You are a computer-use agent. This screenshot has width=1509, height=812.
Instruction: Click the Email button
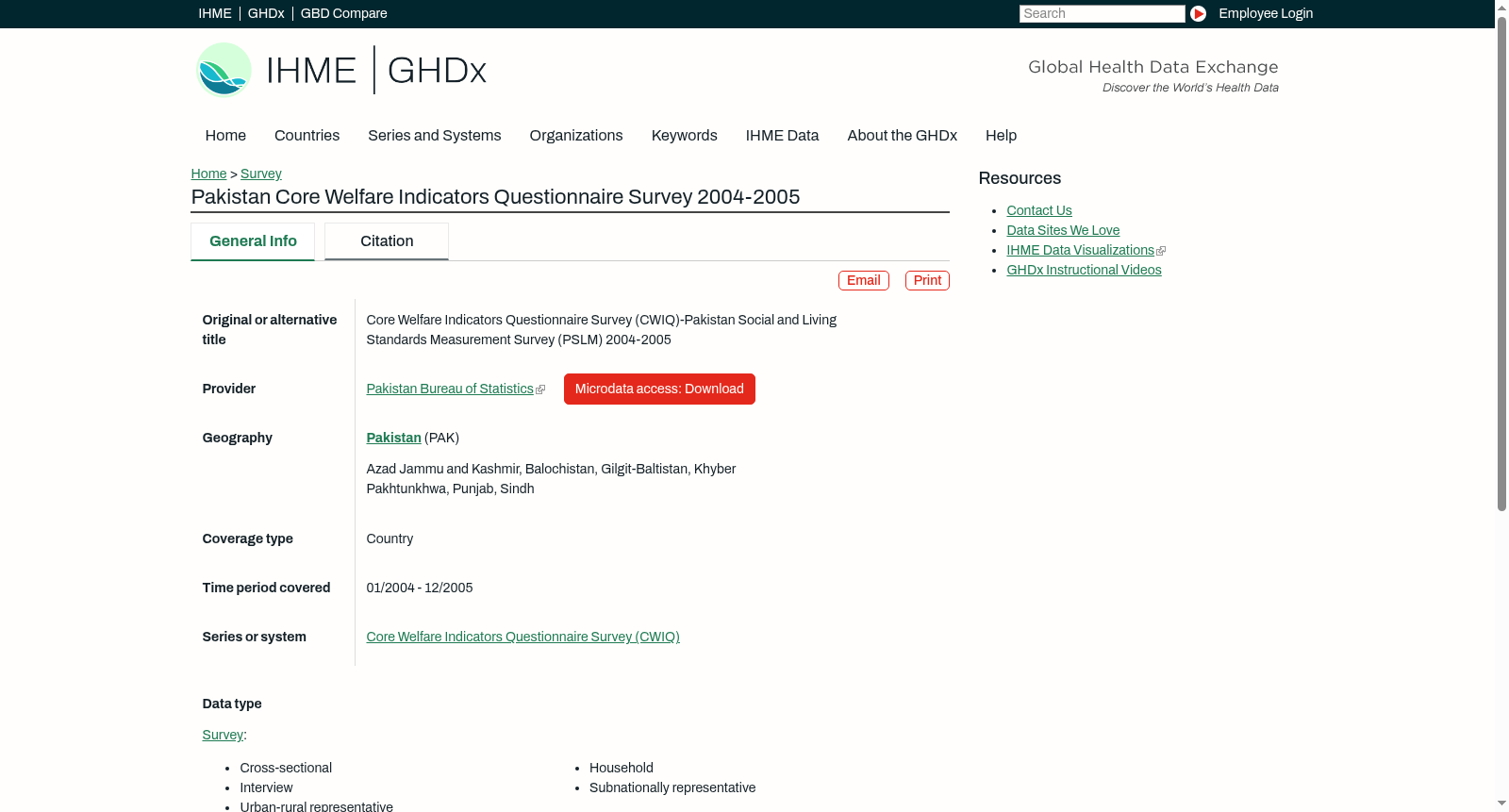[x=864, y=281]
